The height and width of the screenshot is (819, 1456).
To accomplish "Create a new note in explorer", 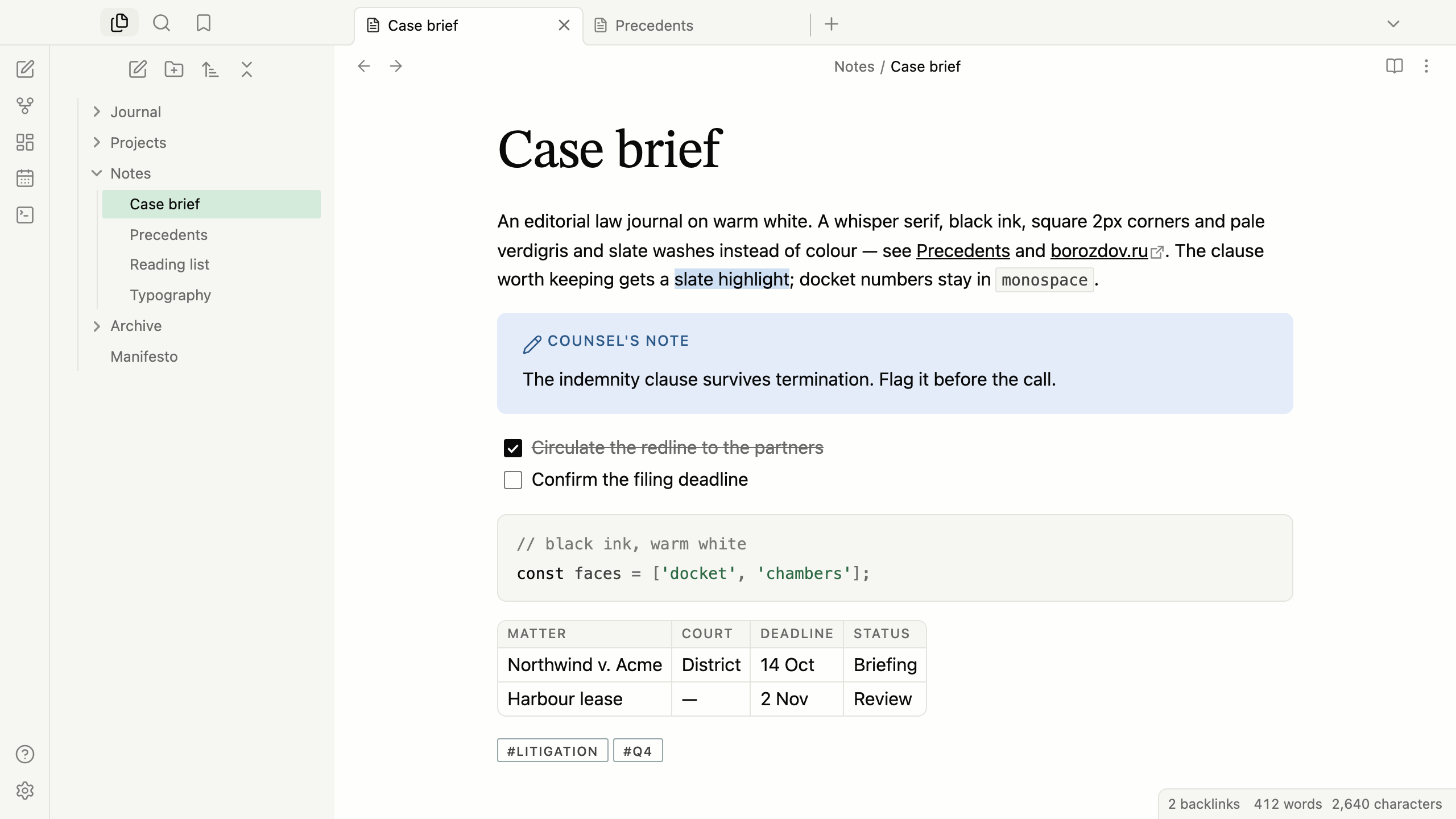I will click(x=138, y=69).
